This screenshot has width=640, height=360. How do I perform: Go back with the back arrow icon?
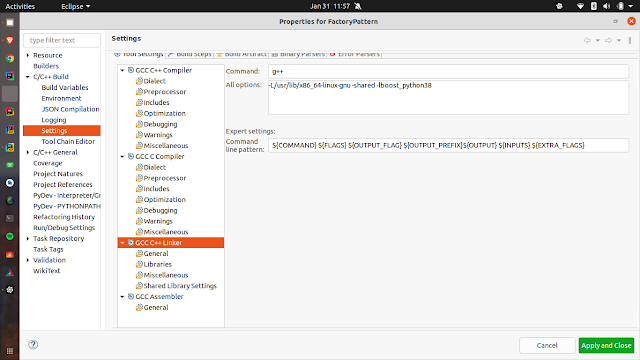pyautogui.click(x=587, y=40)
